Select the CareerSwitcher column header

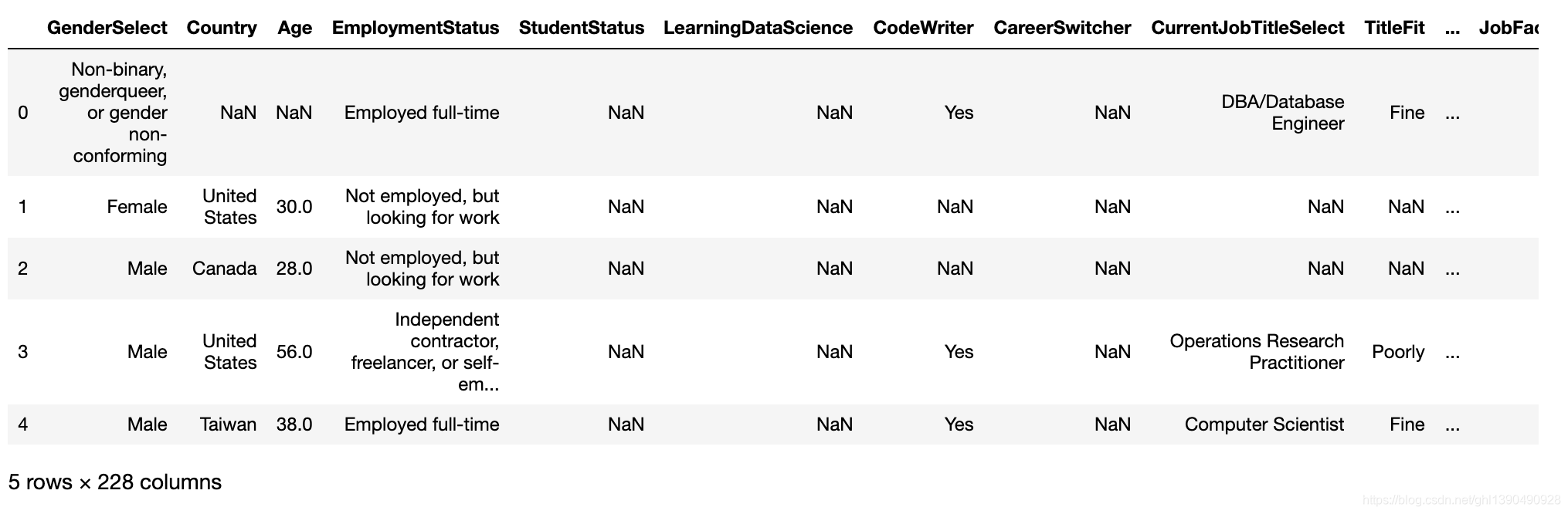point(1062,28)
